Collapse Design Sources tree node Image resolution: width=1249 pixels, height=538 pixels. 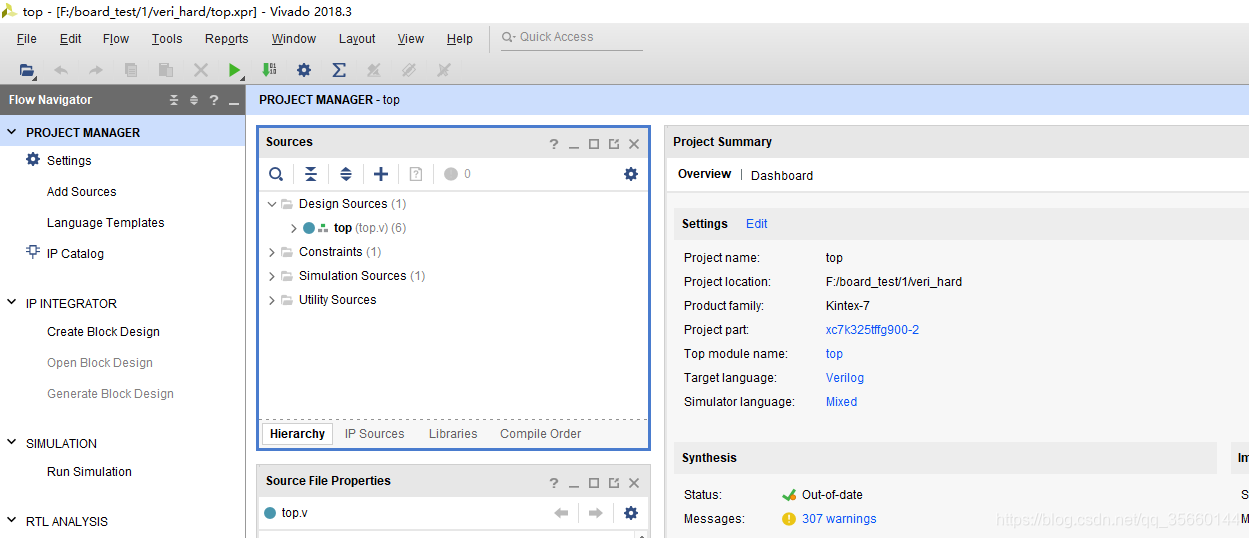pos(272,203)
